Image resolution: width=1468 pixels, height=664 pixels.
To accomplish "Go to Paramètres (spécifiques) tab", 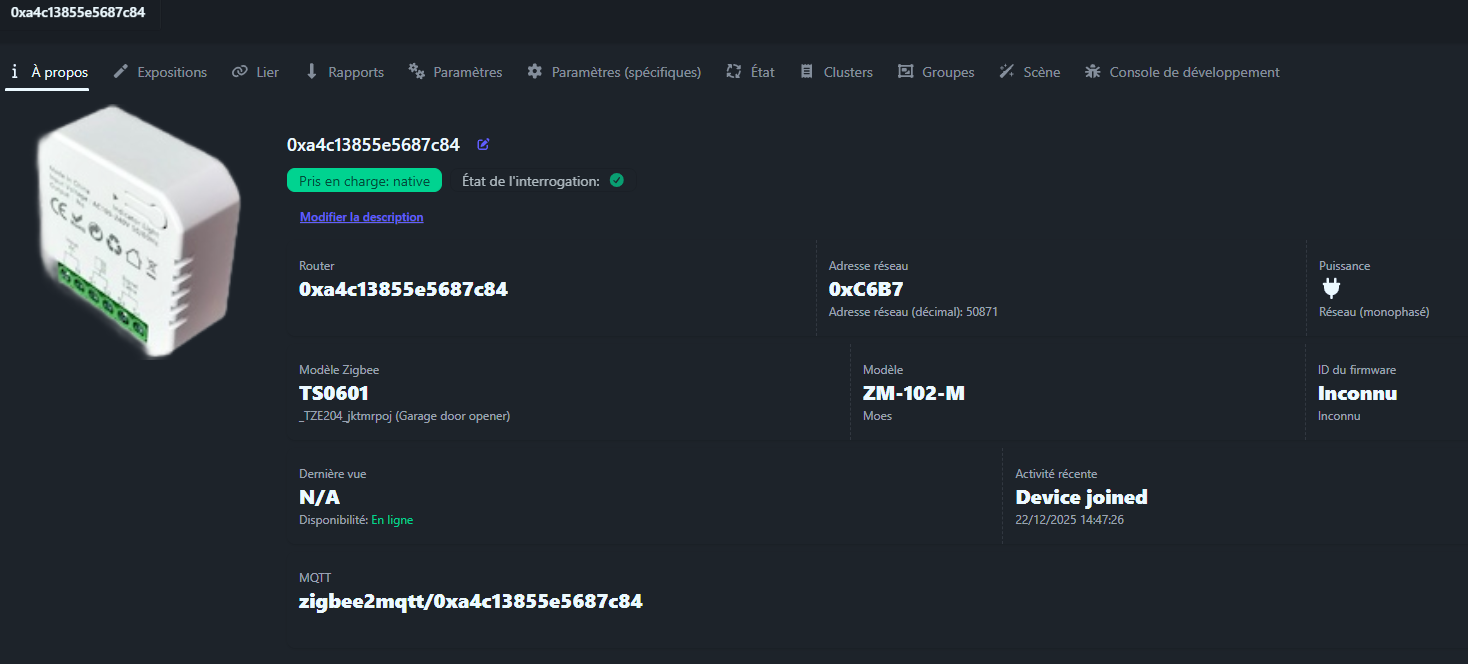I will [625, 72].
